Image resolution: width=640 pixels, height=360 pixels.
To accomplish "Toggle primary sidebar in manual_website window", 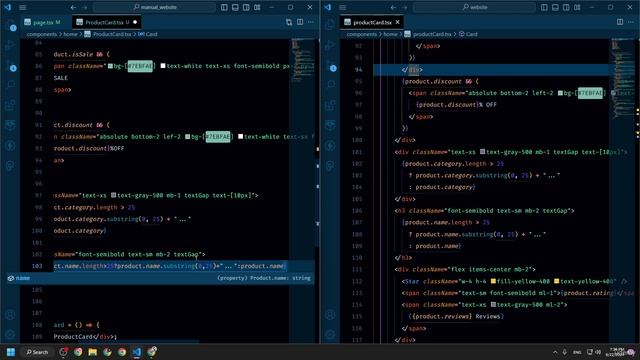I will point(224,7).
